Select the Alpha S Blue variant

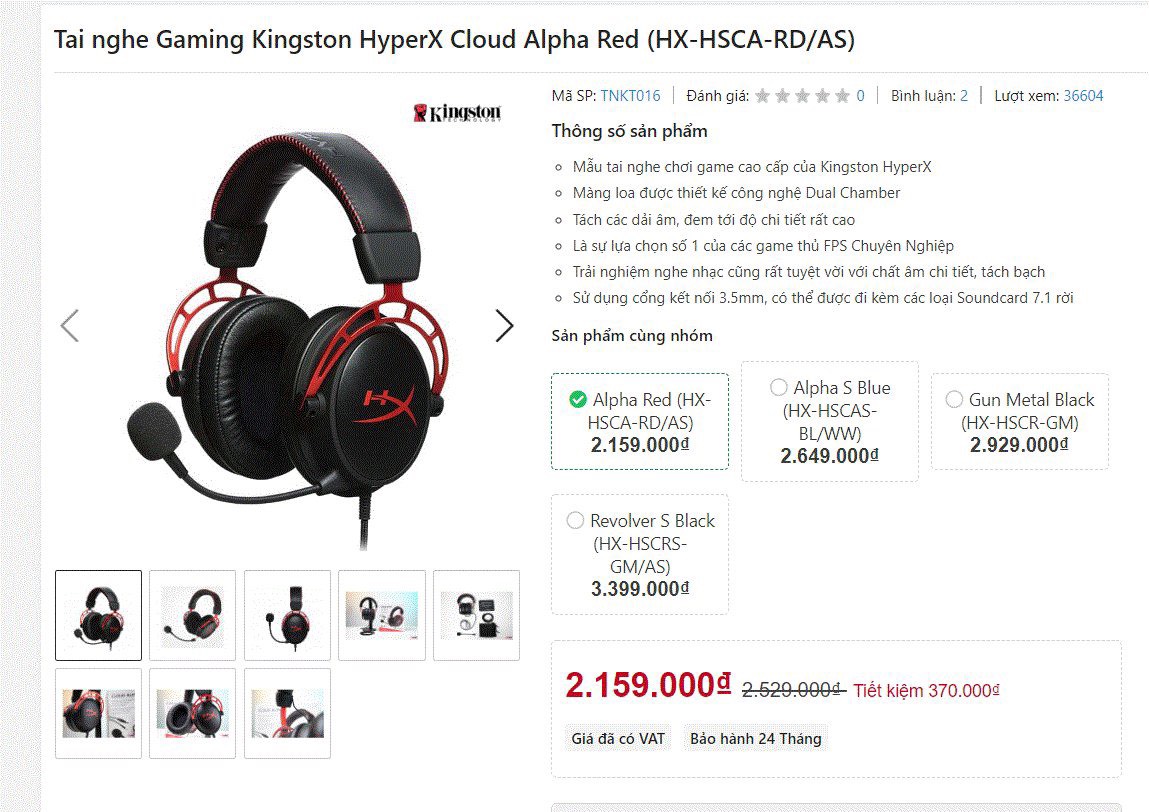830,421
